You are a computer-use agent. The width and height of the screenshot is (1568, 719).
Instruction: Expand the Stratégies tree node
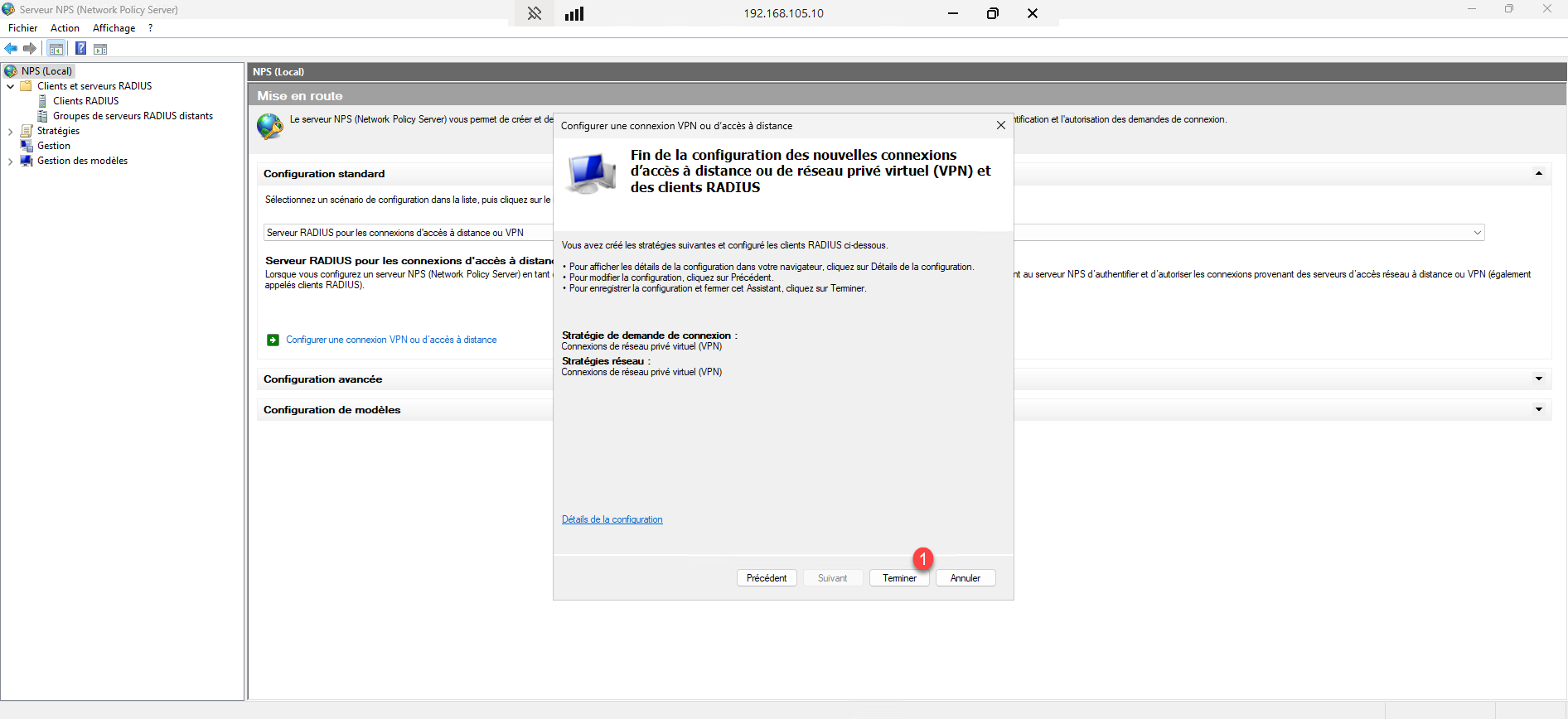[x=10, y=132]
